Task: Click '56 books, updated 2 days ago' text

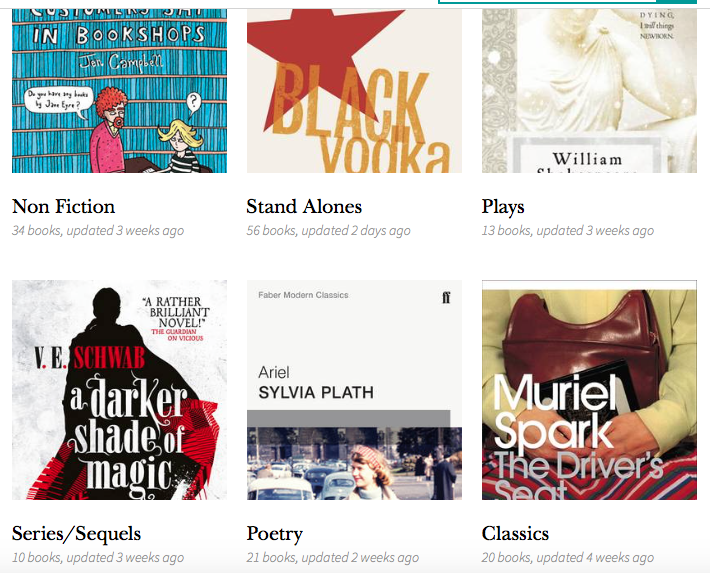Action: 328,231
